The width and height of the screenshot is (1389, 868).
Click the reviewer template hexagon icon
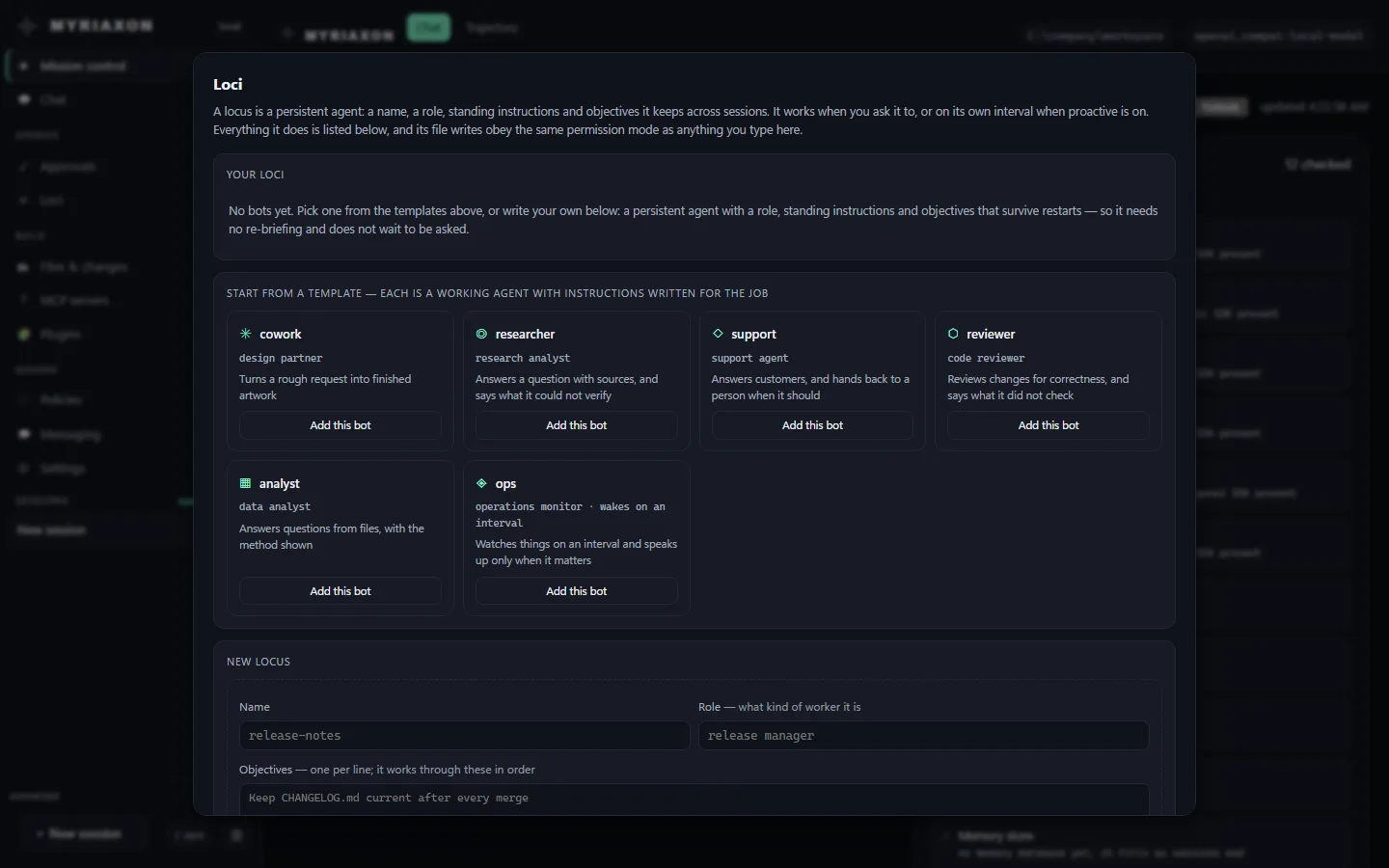[x=953, y=334]
